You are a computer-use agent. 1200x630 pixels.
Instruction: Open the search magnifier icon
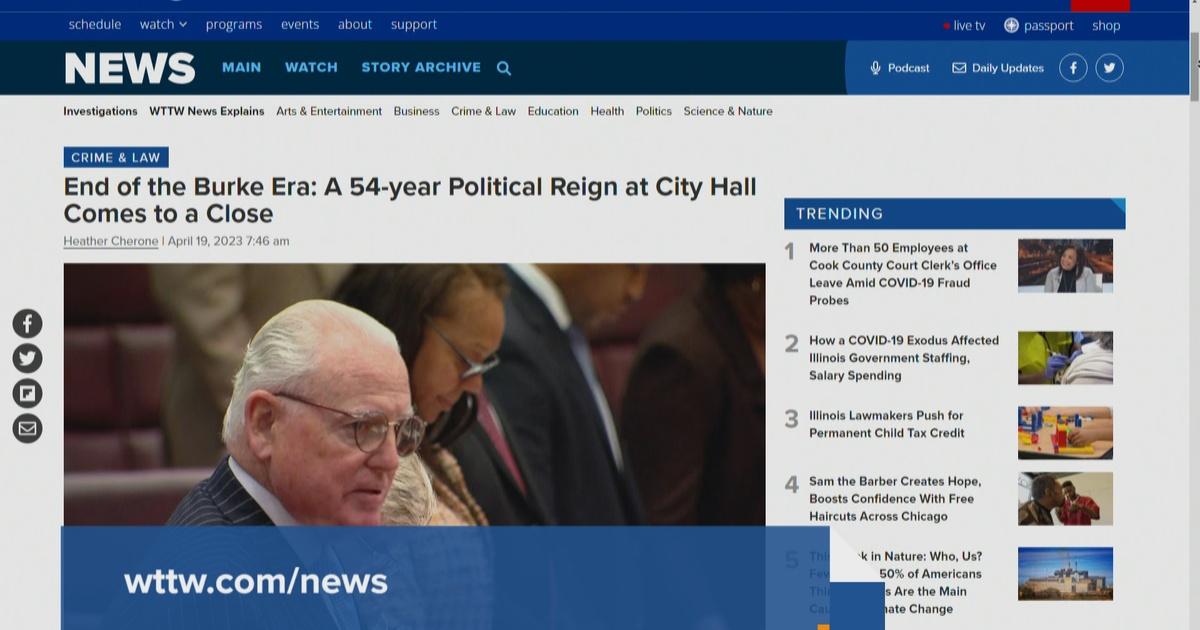(x=503, y=67)
